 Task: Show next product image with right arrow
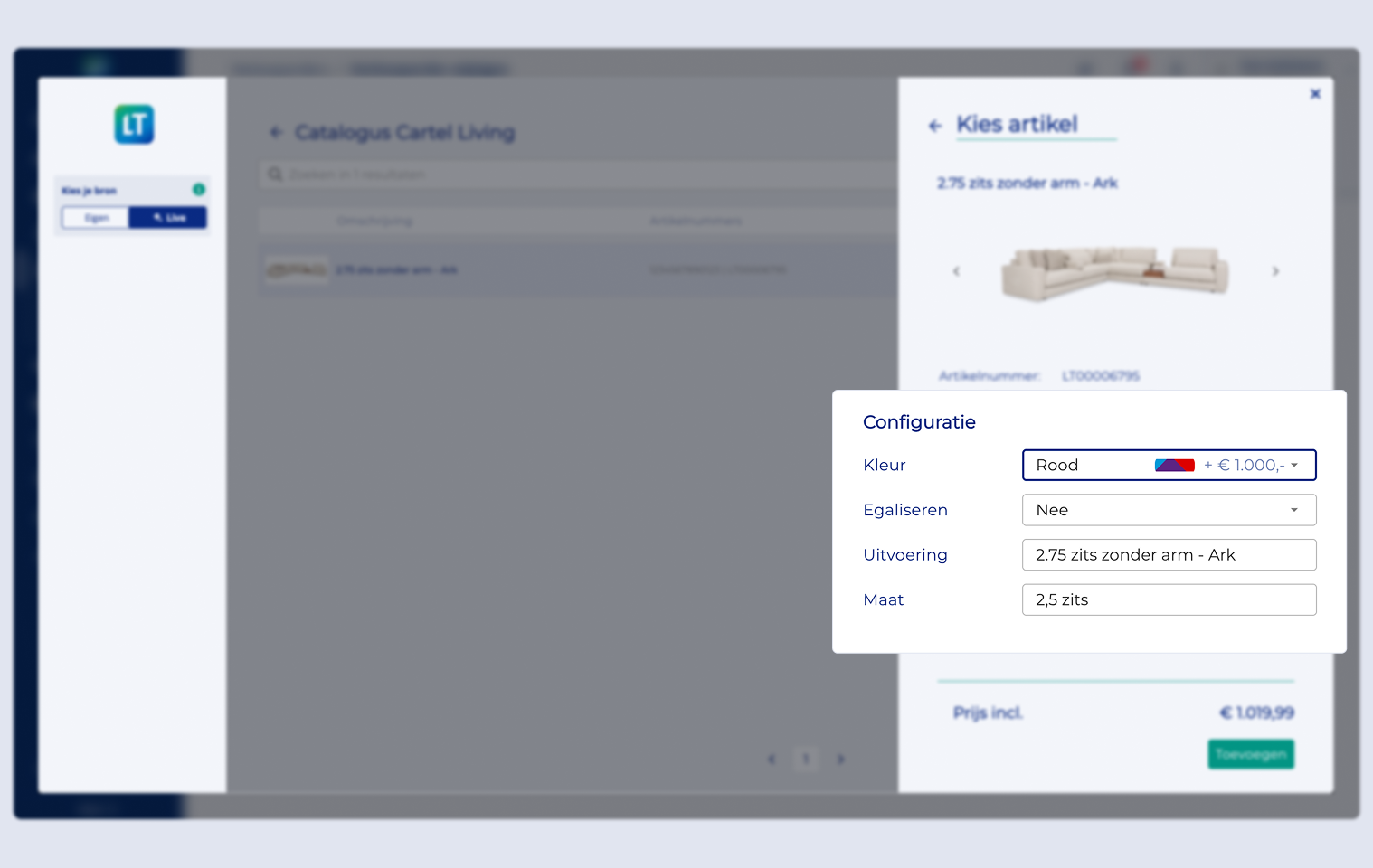click(1275, 271)
